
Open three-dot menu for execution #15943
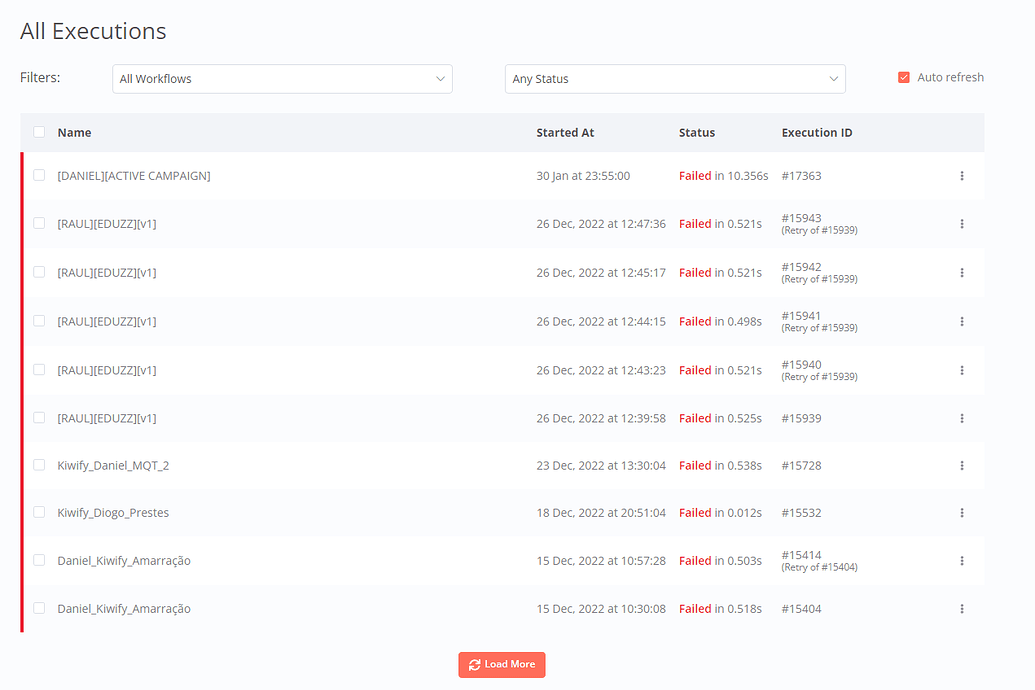pos(961,224)
